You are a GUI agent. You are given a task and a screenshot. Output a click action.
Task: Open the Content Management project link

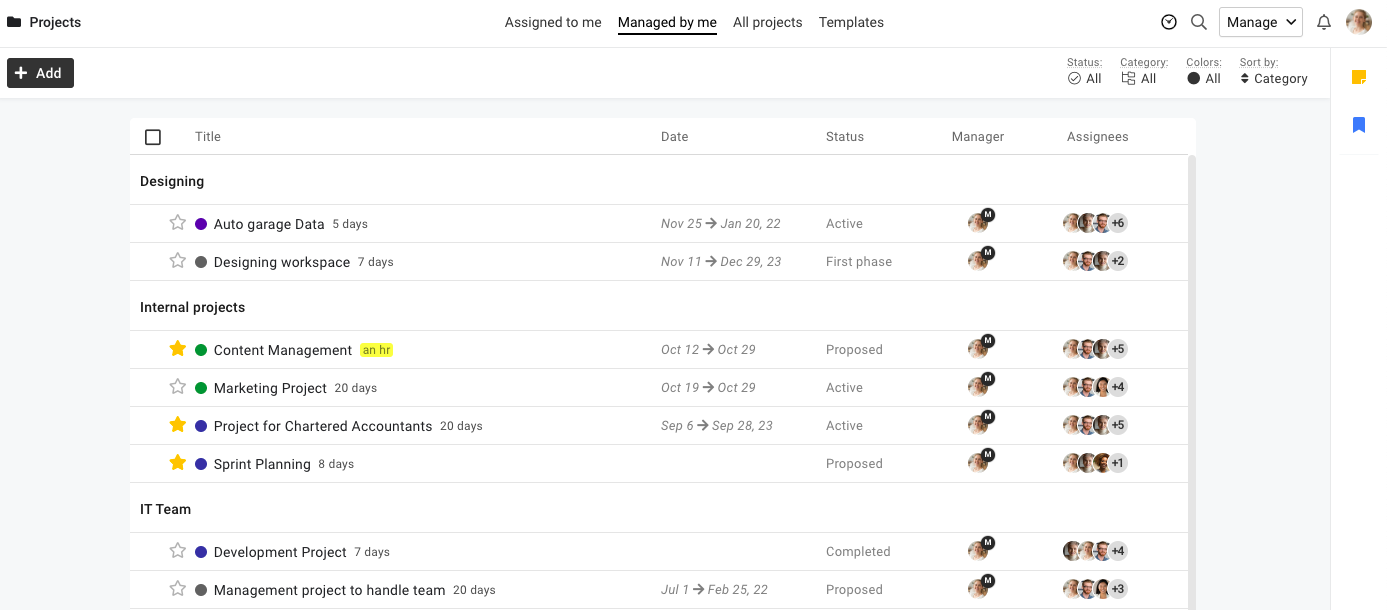tap(283, 349)
